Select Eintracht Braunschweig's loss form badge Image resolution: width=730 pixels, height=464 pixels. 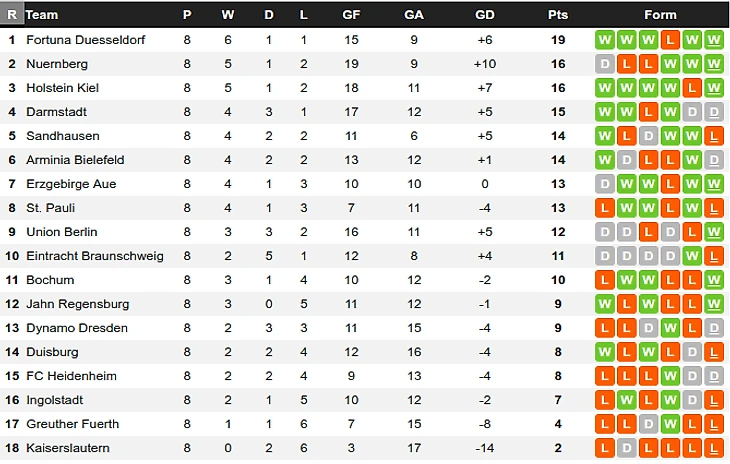tap(714, 256)
